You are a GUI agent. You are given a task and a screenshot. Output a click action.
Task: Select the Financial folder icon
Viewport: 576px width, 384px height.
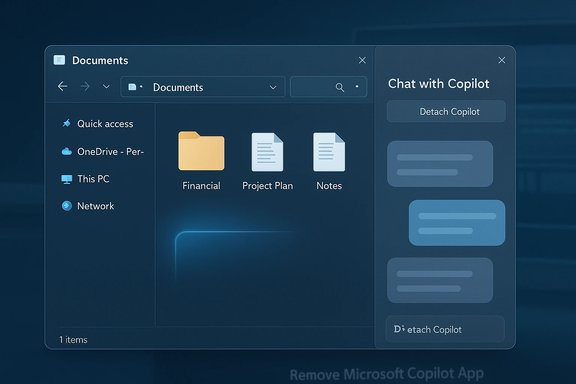click(x=201, y=151)
